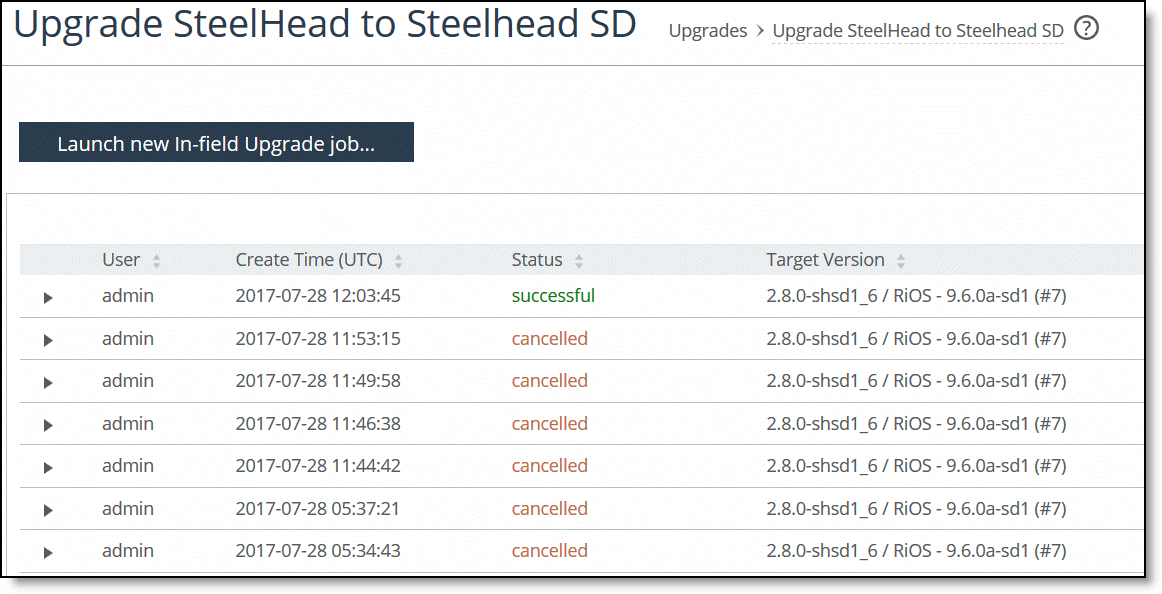1162x594 pixels.
Task: Select the successful status text
Action: coord(553,296)
